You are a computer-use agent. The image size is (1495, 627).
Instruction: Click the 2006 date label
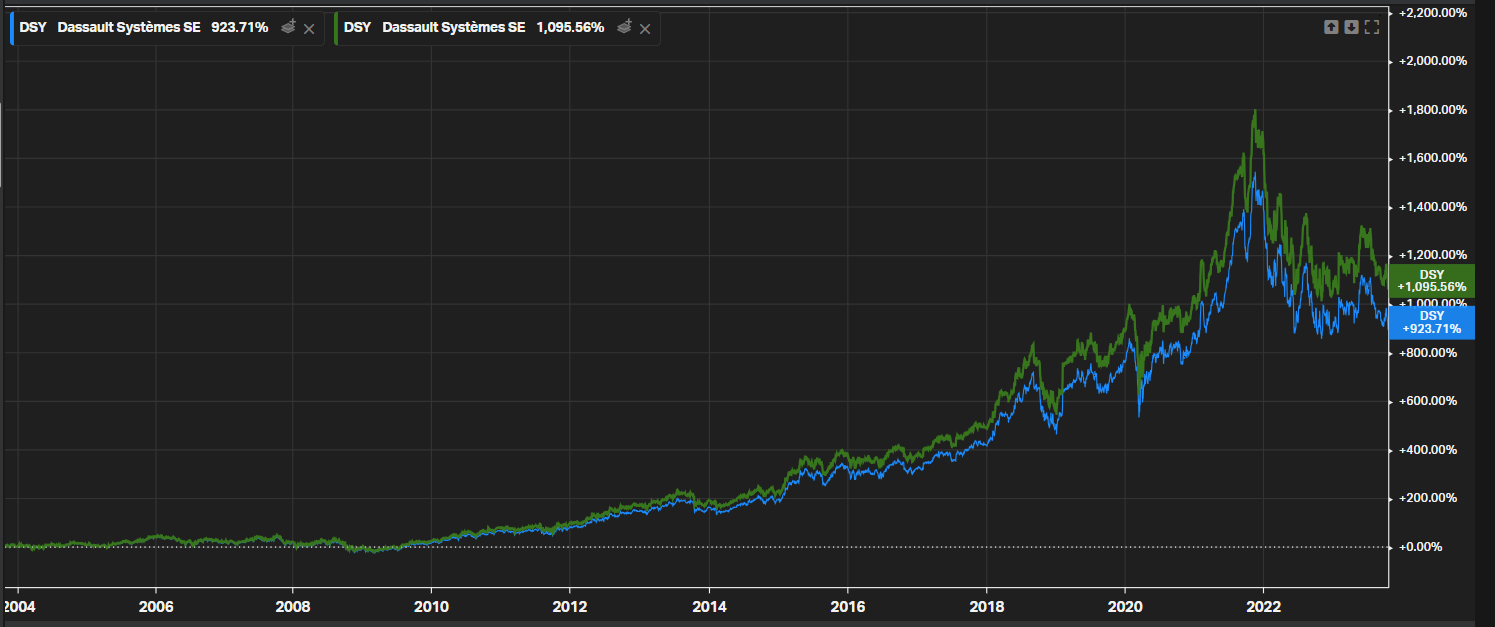tap(156, 606)
